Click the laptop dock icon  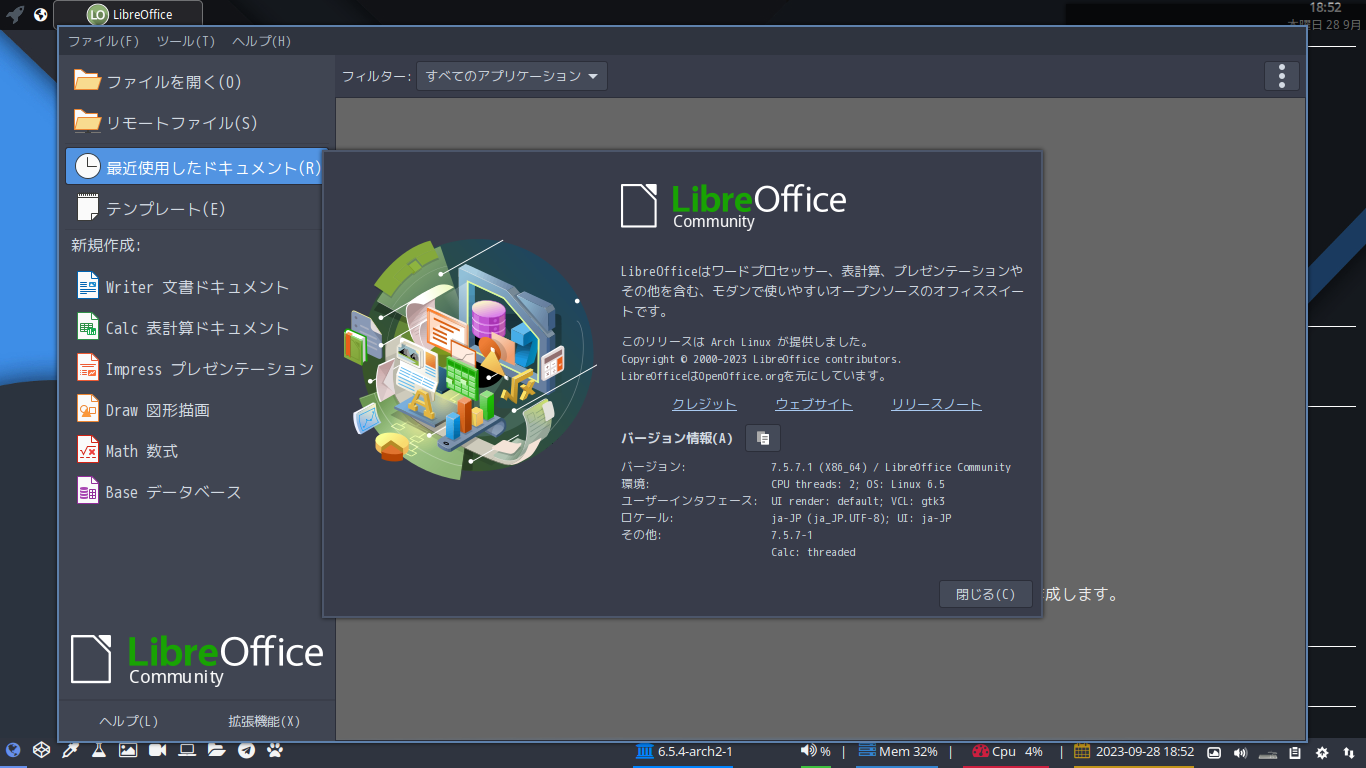(187, 750)
